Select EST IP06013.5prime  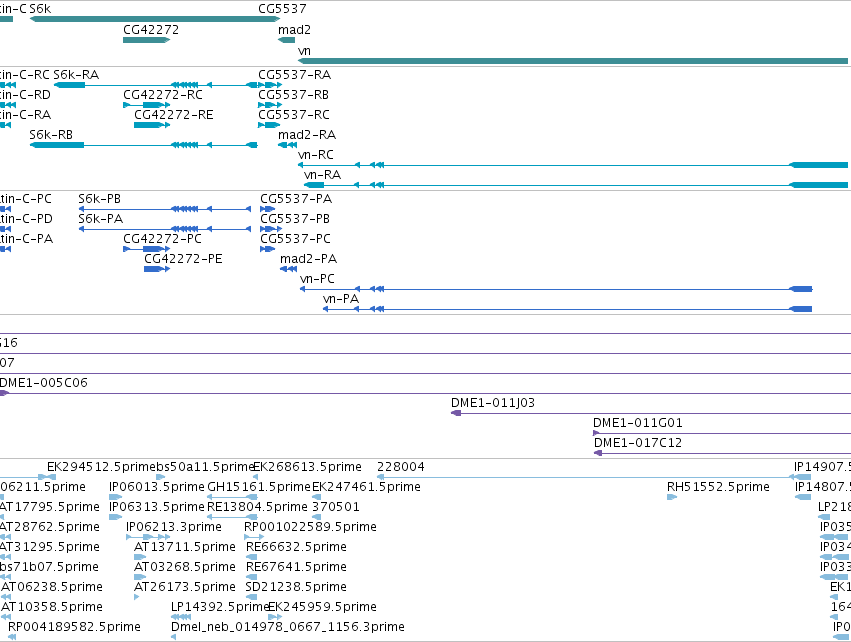pos(116,497)
